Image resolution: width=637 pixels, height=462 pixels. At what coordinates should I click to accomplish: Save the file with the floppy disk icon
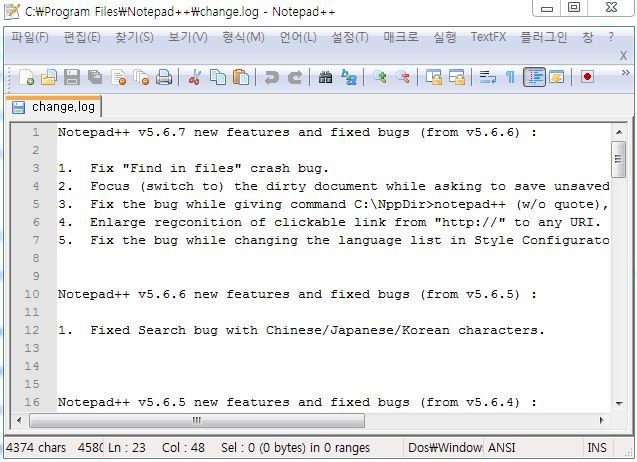[x=72, y=77]
